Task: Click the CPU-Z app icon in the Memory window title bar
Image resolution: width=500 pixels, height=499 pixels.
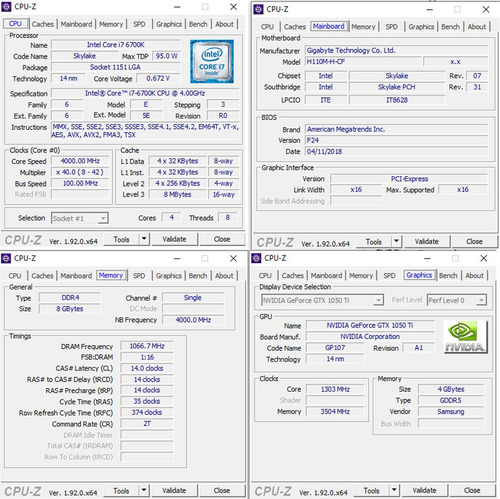Action: (6, 258)
